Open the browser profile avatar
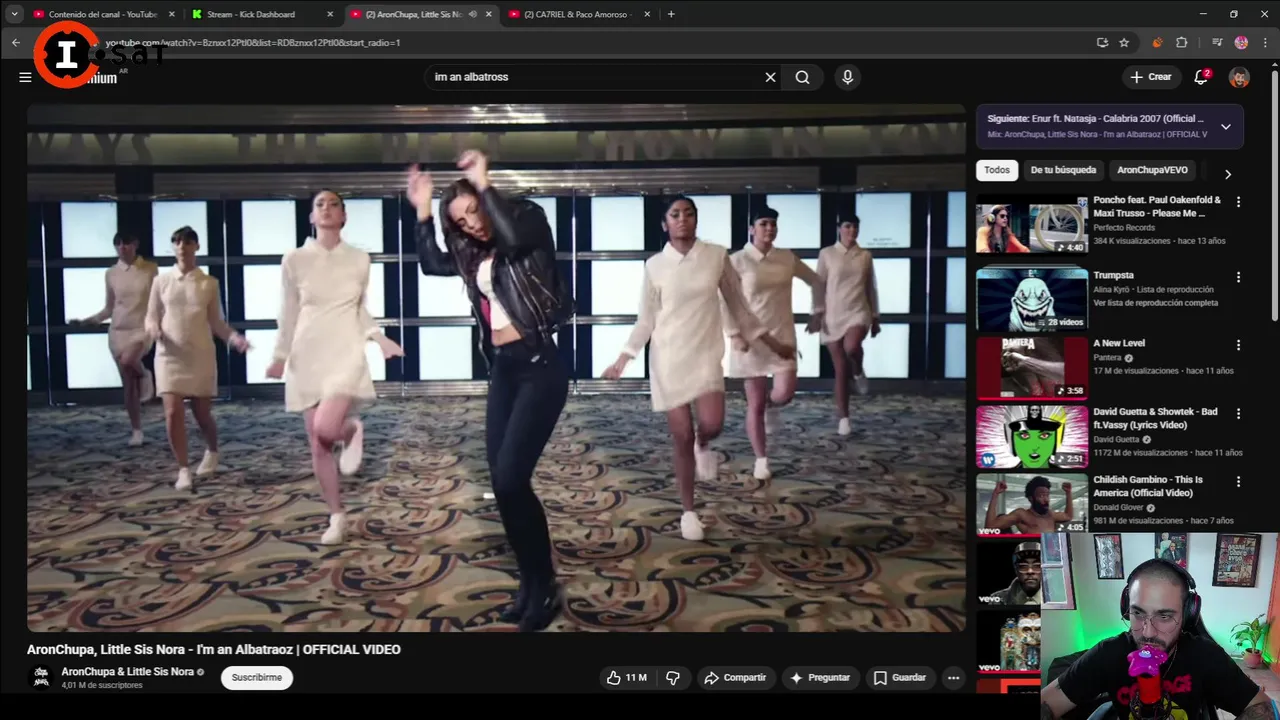The image size is (1280, 720). point(1241,42)
